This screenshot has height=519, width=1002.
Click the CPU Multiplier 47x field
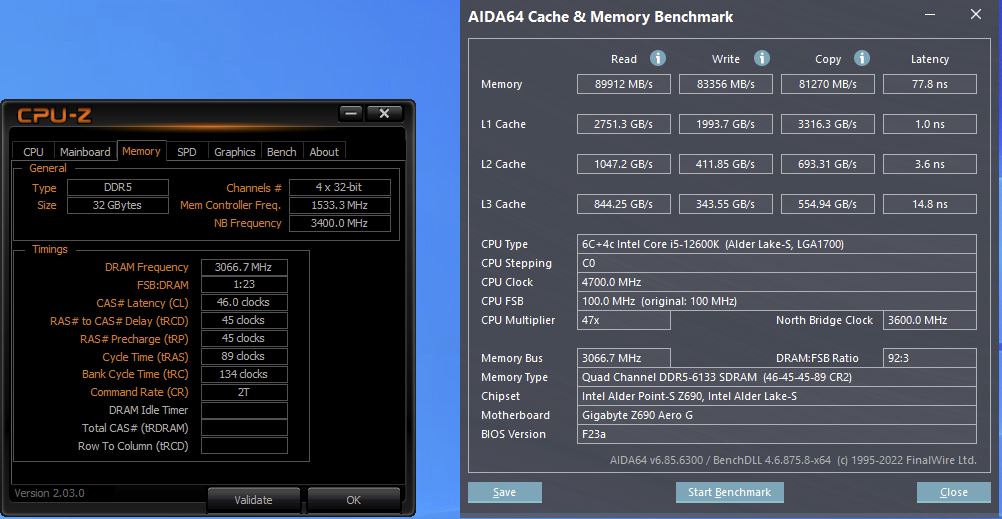[624, 320]
